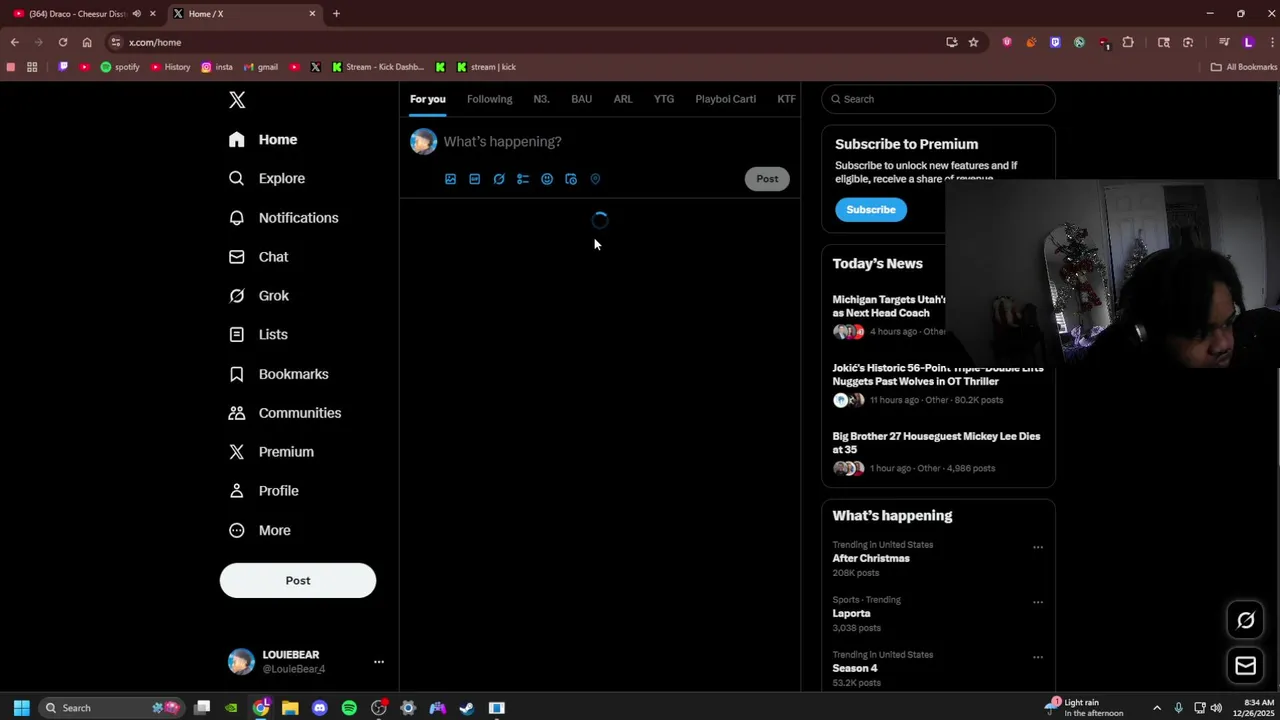Open the emoji picker in composer
The height and width of the screenshot is (720, 1280).
click(547, 179)
